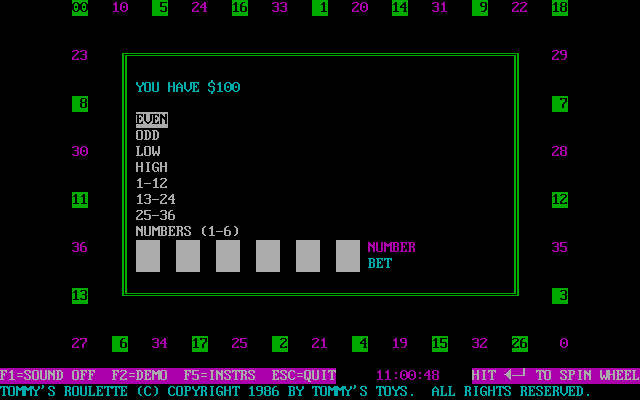Click green 00 wheel slot
The width and height of the screenshot is (640, 400).
(x=80, y=7)
